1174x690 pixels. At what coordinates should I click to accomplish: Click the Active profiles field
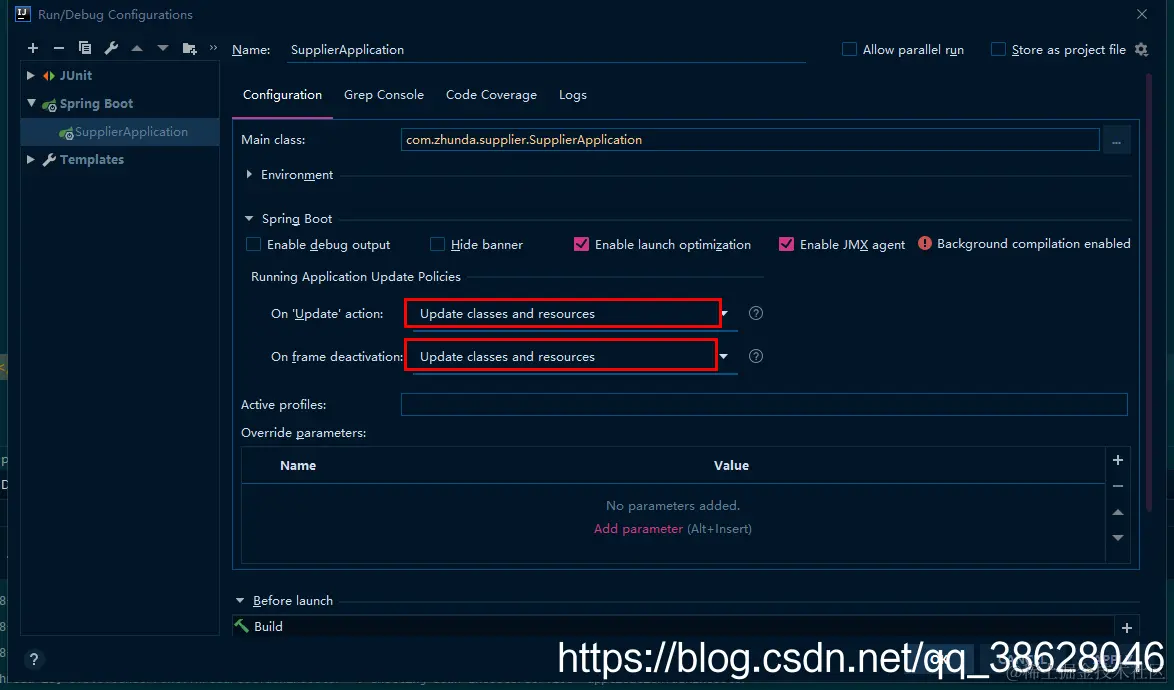[764, 405]
